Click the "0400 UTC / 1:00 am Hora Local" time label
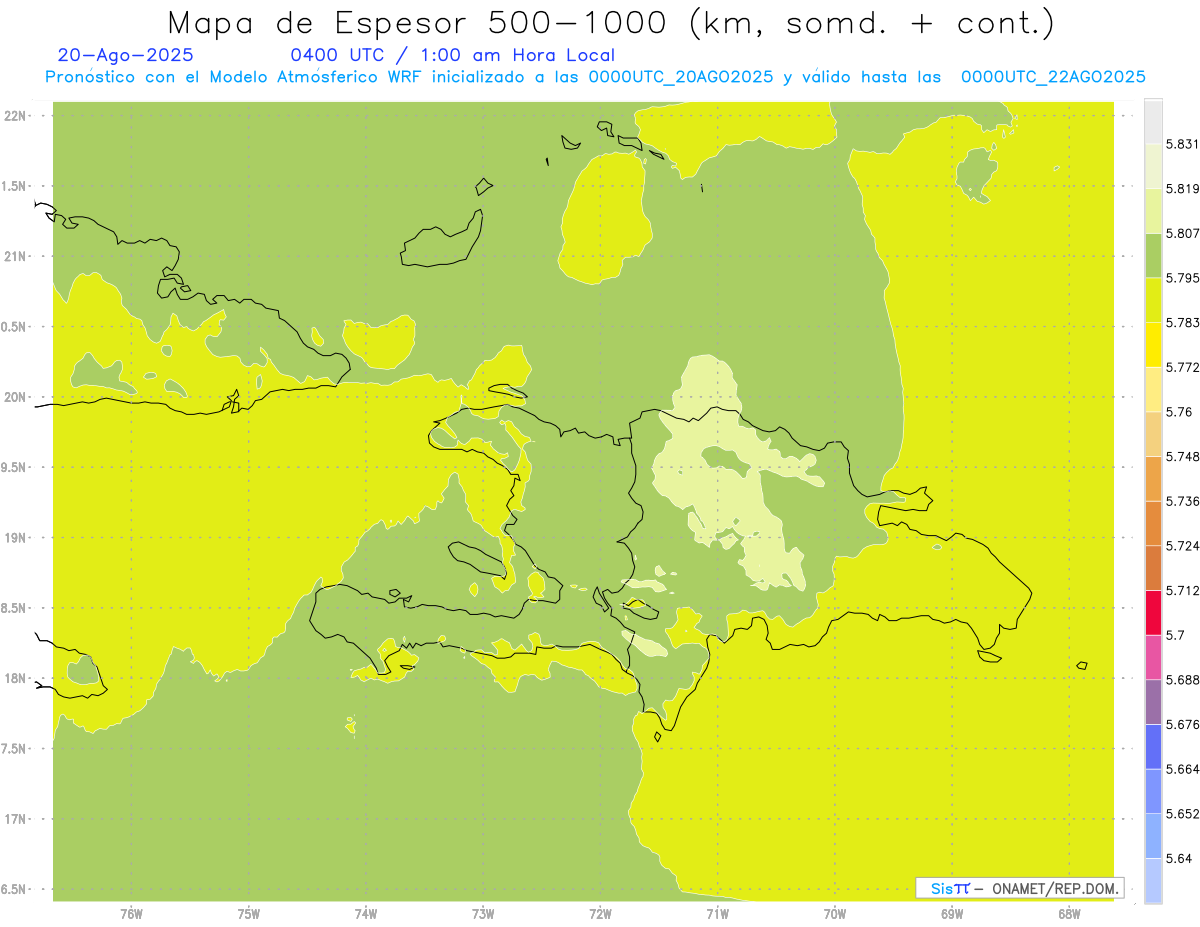The height and width of the screenshot is (927, 1200). tap(452, 56)
